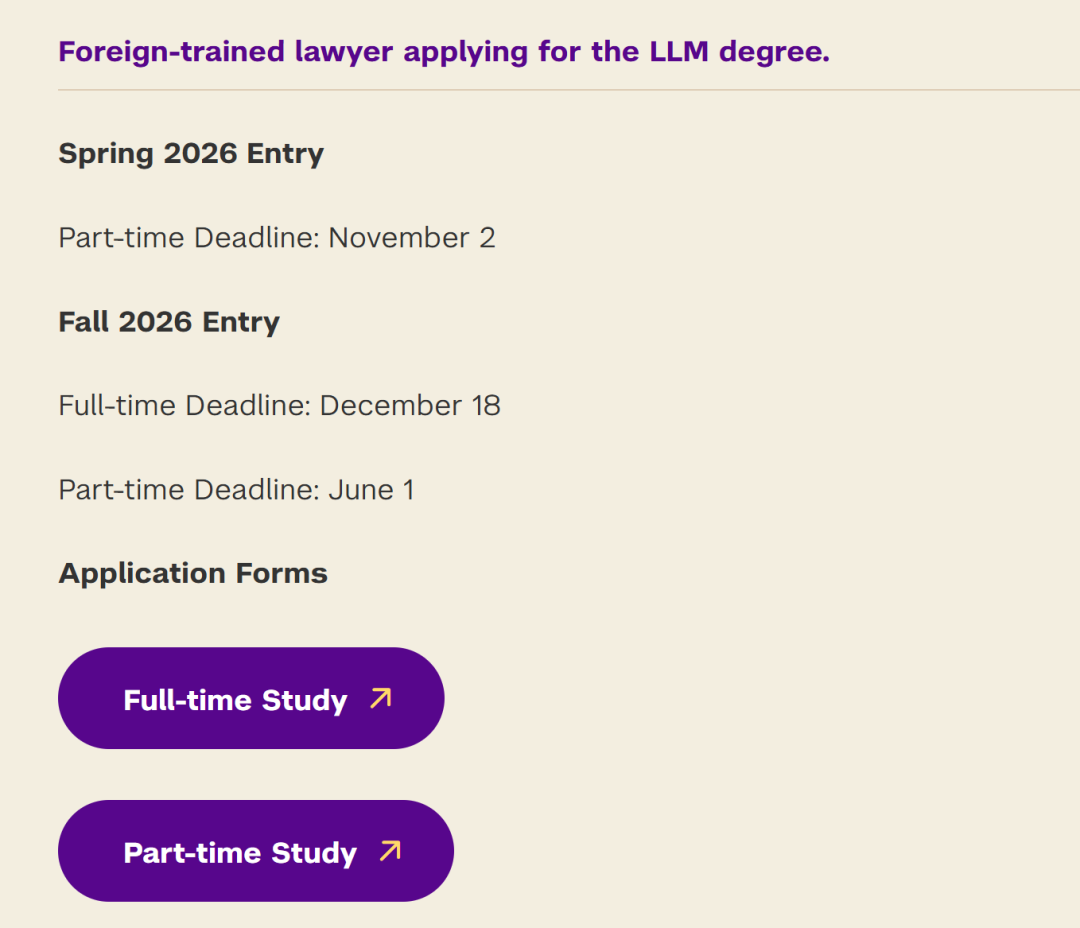This screenshot has height=928, width=1080.
Task: Click the word Forms in Application Forms
Action: pyautogui.click(x=282, y=573)
